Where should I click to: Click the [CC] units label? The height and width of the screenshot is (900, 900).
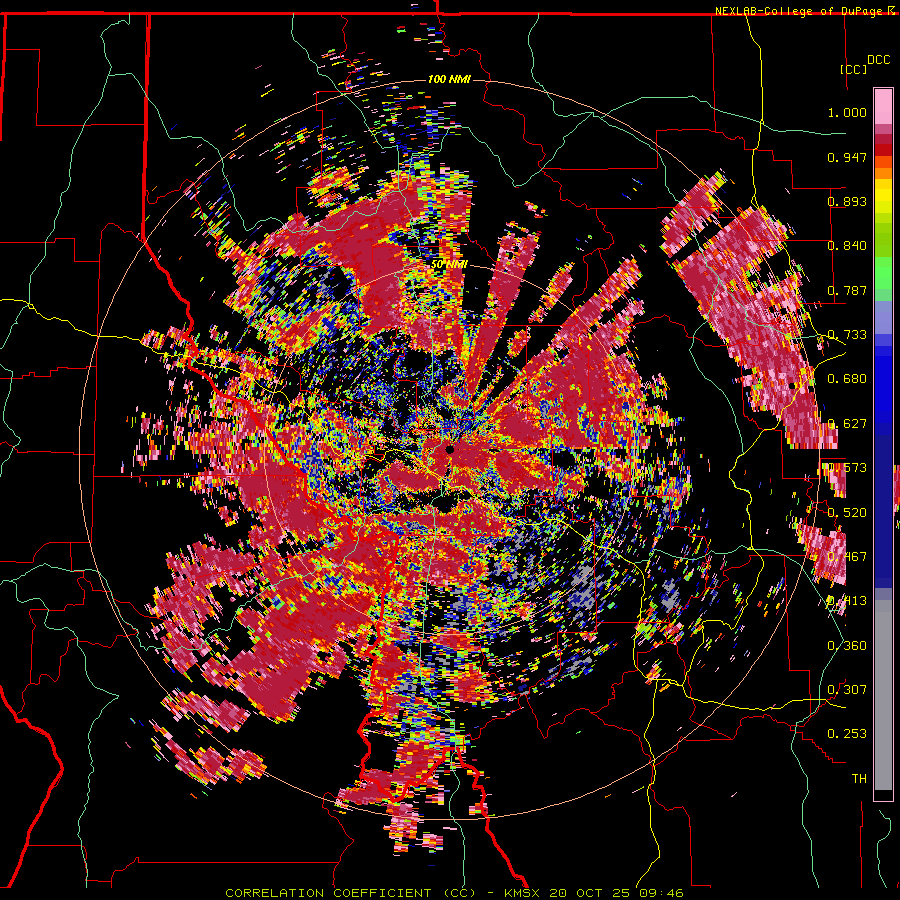point(854,69)
